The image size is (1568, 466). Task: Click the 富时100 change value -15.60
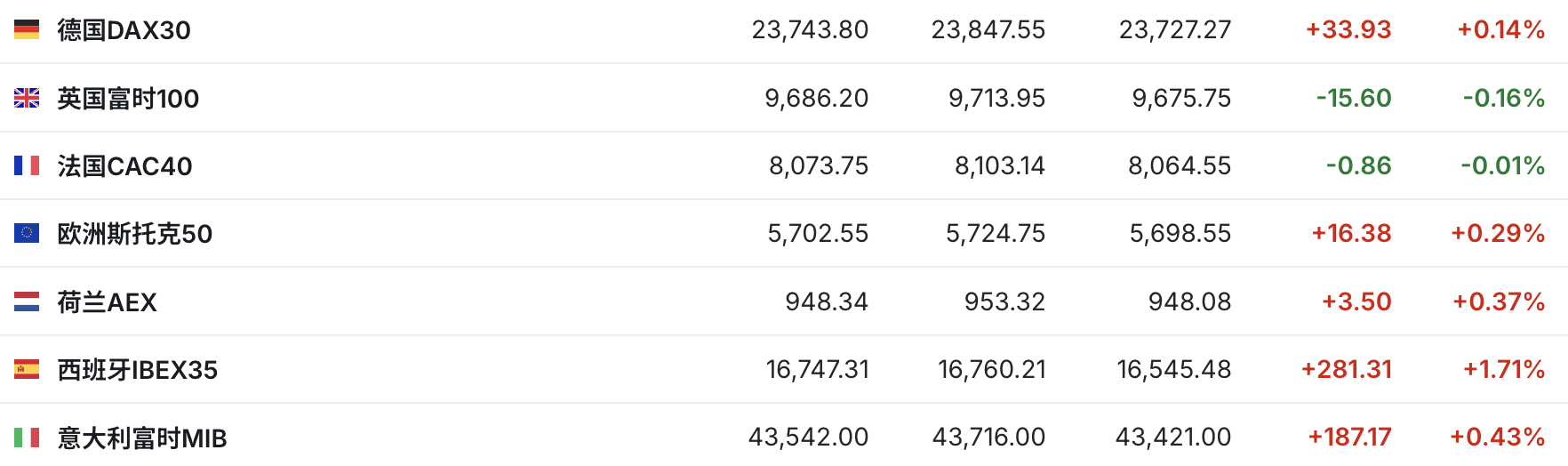coord(1353,98)
